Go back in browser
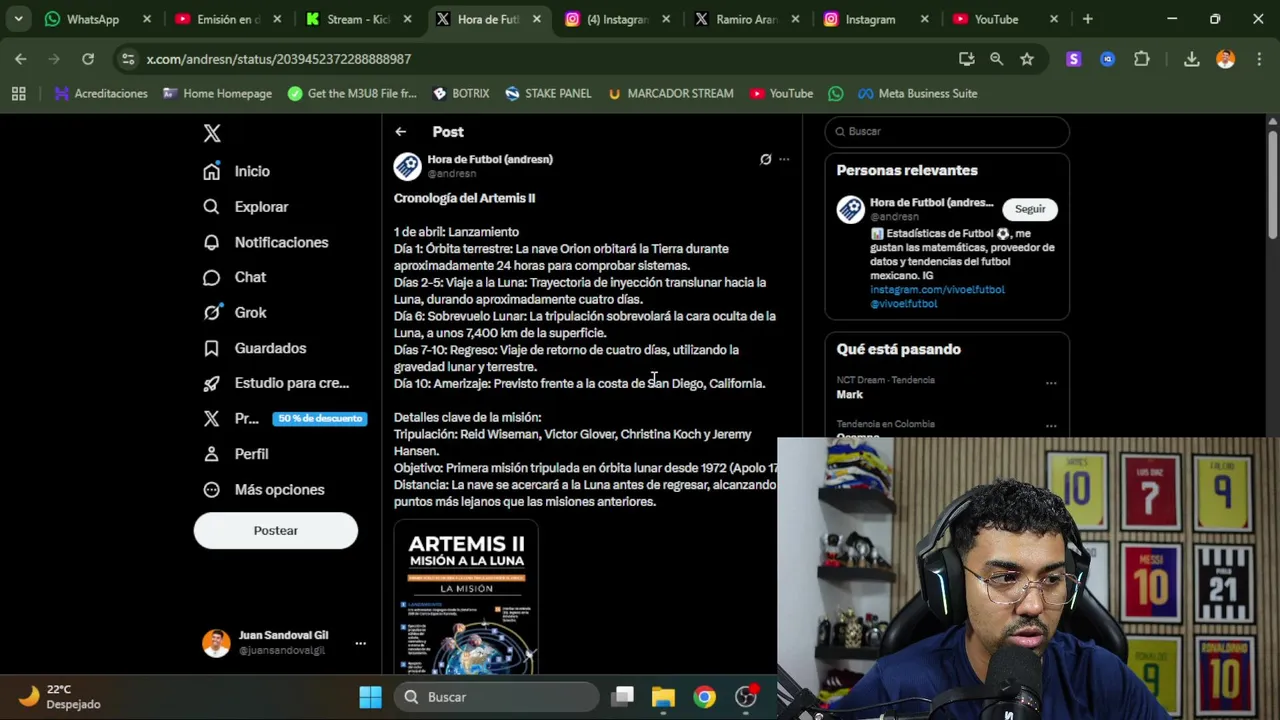 pyautogui.click(x=21, y=59)
